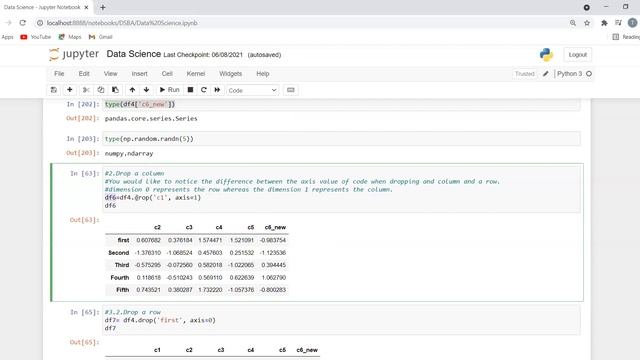Click the output numpy.ndarray
Image resolution: width=640 pixels, height=360 pixels.
point(129,153)
